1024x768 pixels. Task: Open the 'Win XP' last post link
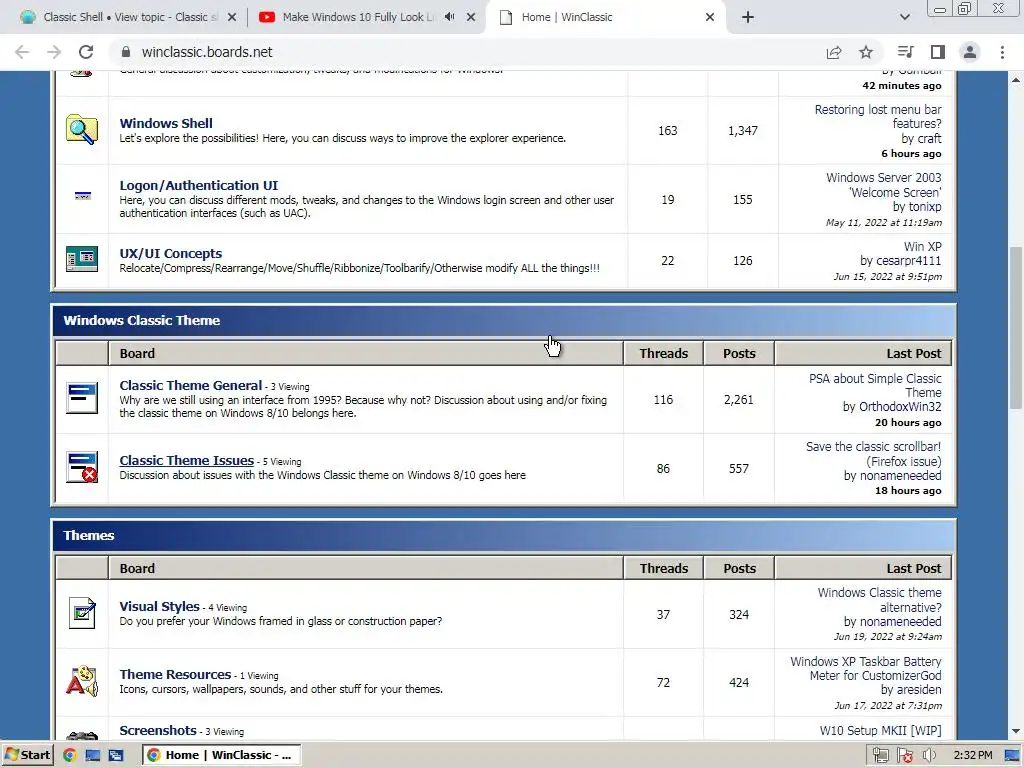(922, 246)
